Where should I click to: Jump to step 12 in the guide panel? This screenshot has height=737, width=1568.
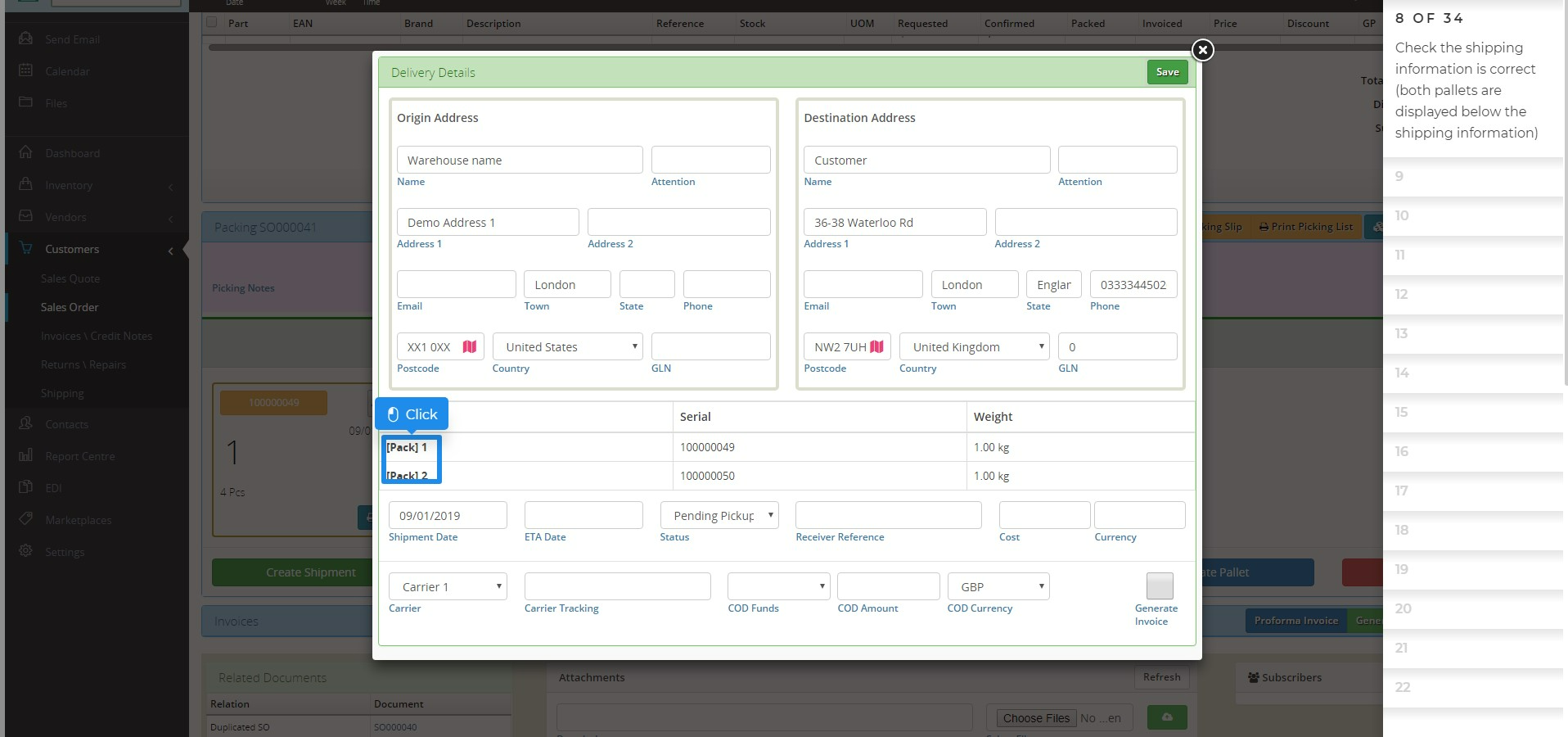1473,294
